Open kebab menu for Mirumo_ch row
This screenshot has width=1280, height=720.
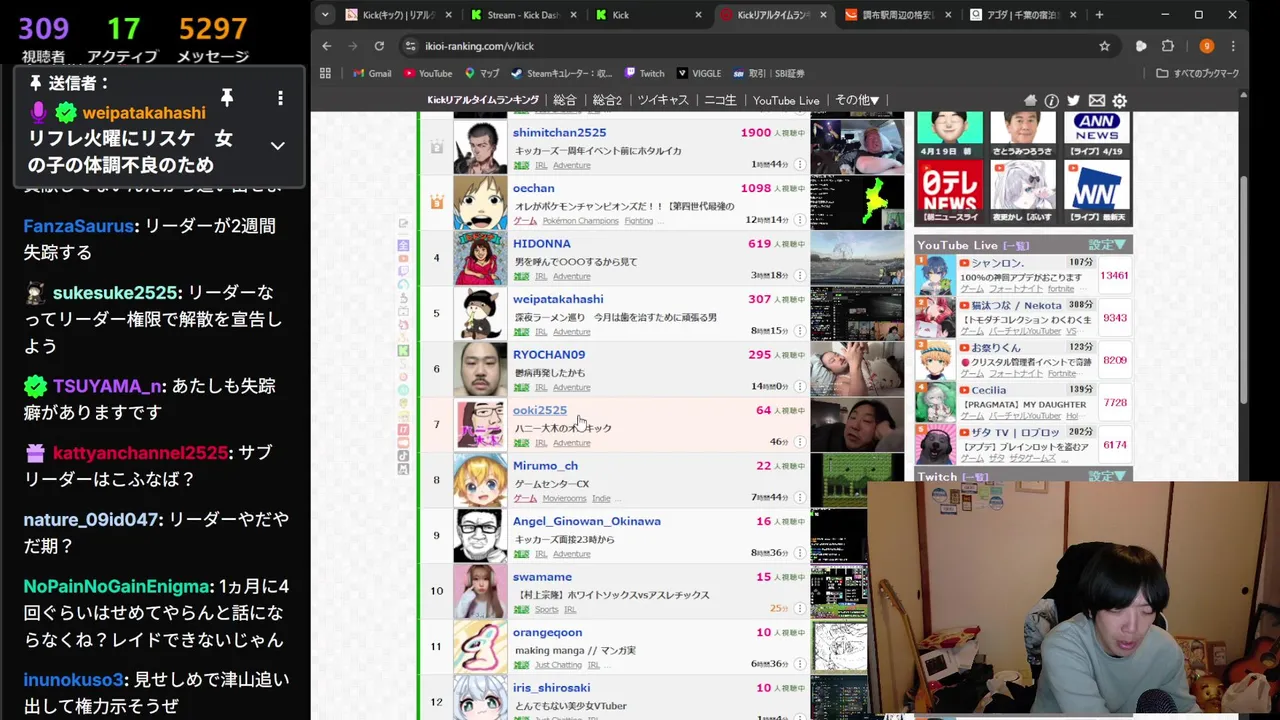point(799,497)
